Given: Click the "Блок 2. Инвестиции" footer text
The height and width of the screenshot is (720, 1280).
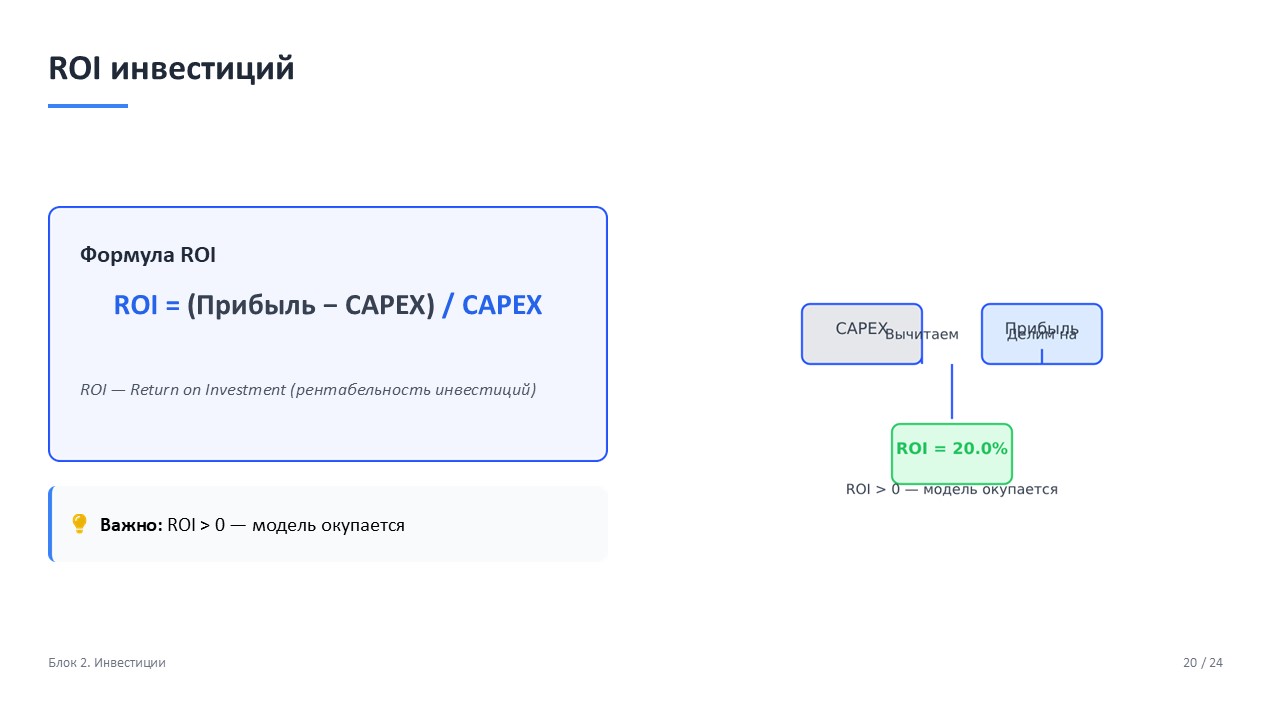Looking at the screenshot, I should tap(107, 663).
